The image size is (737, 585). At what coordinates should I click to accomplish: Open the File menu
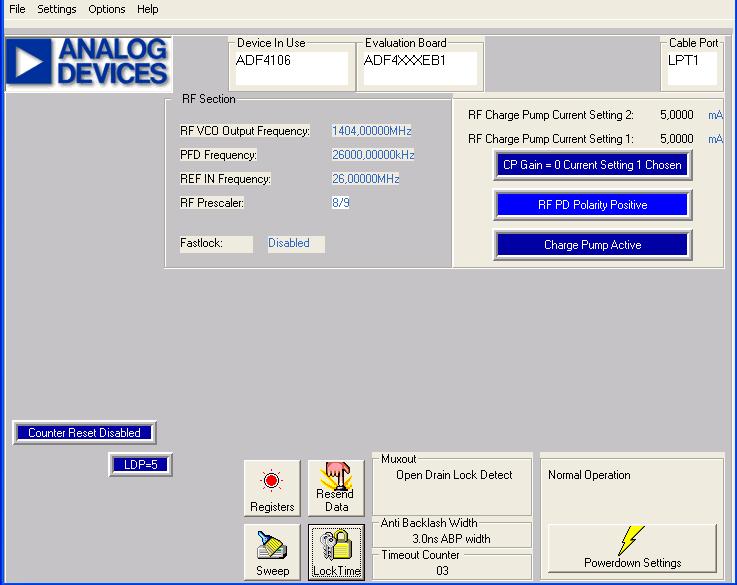coord(17,9)
